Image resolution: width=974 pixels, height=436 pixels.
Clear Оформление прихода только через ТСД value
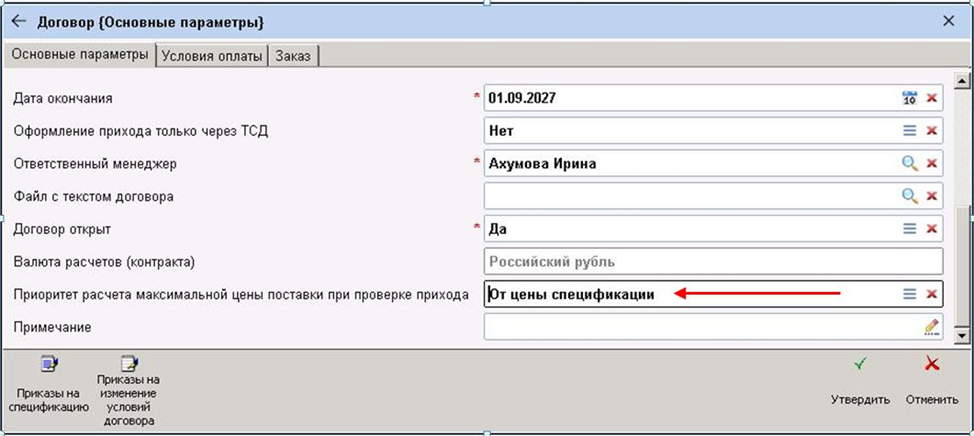[932, 130]
